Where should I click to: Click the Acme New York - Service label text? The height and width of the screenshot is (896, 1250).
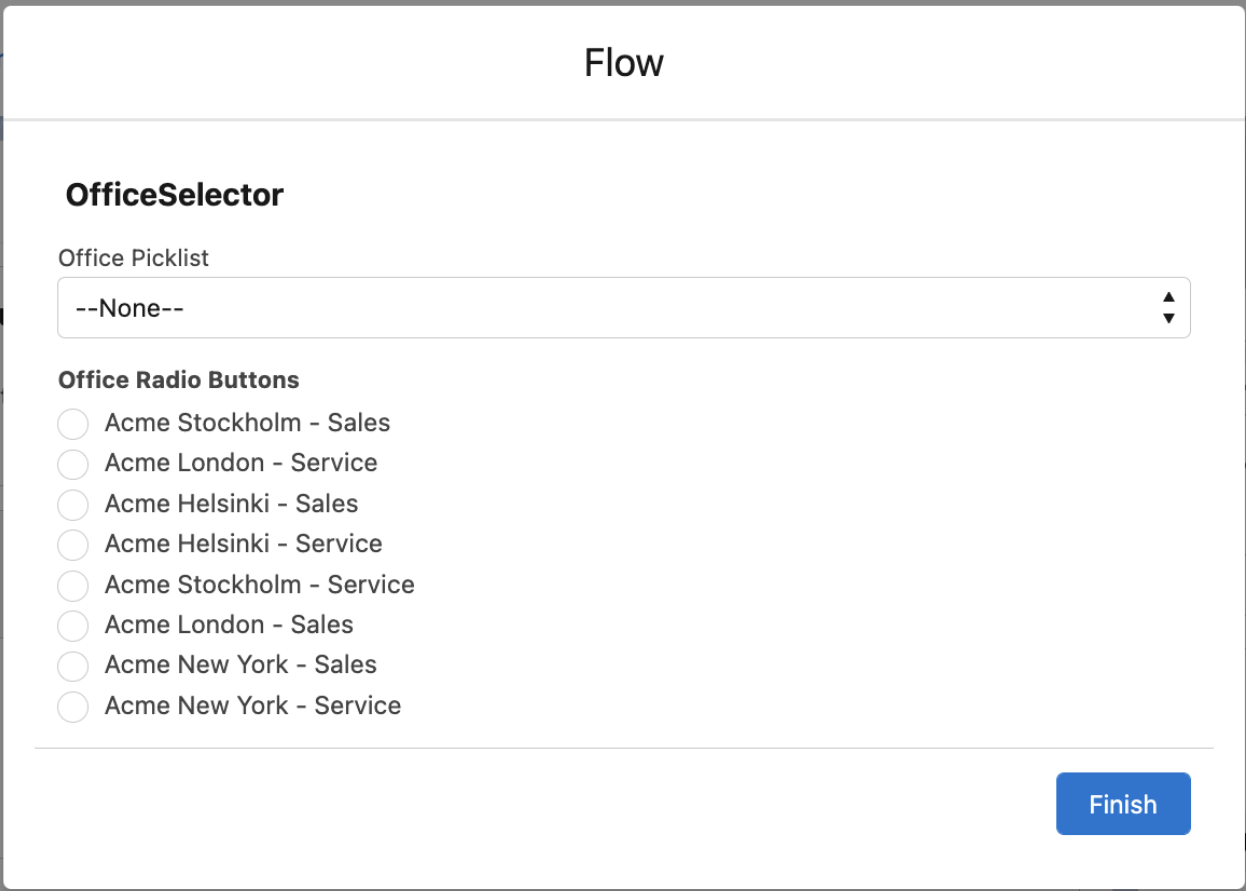(x=252, y=706)
